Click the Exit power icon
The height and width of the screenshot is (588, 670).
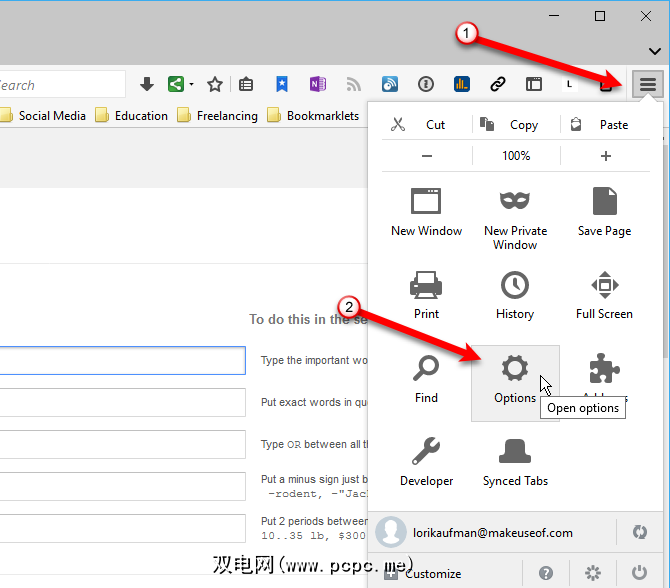point(639,573)
